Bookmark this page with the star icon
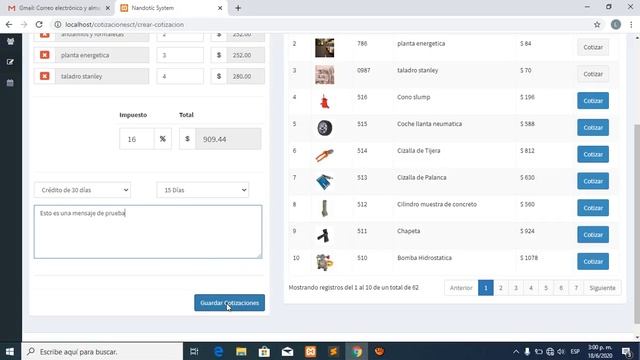The width and height of the screenshot is (640, 360). 597,24
